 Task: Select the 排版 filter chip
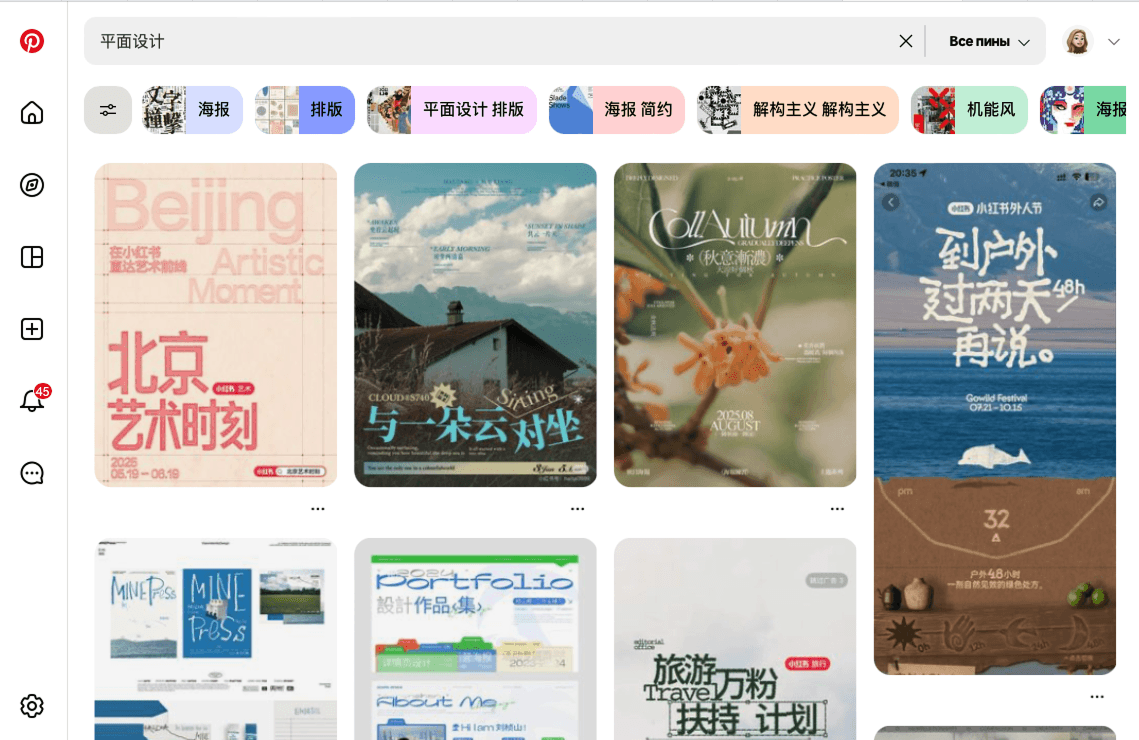[x=305, y=110]
